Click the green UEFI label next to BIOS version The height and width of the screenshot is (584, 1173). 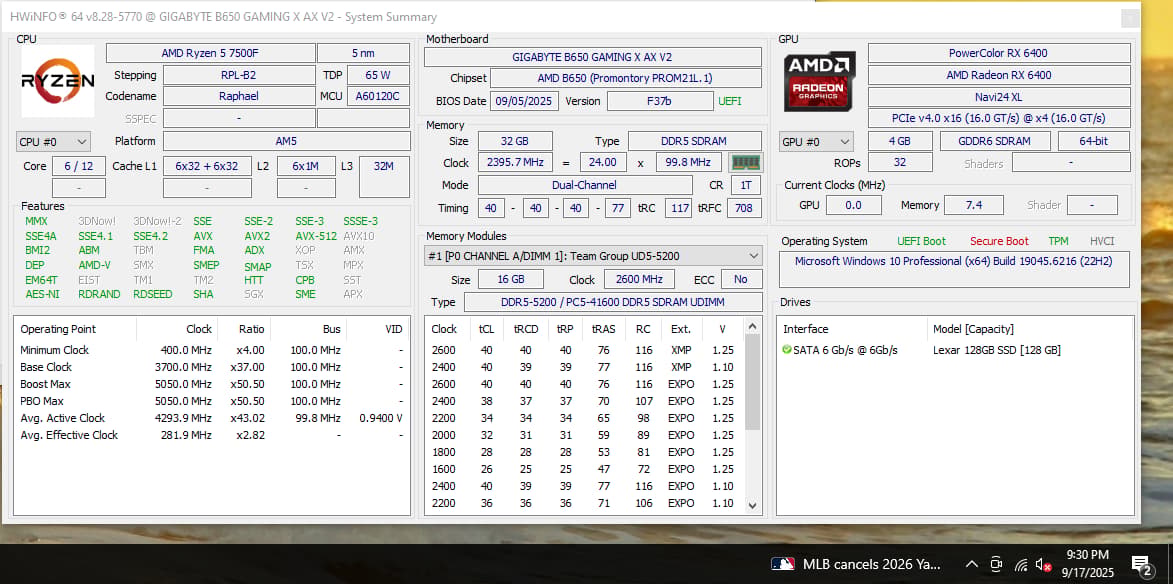729,101
